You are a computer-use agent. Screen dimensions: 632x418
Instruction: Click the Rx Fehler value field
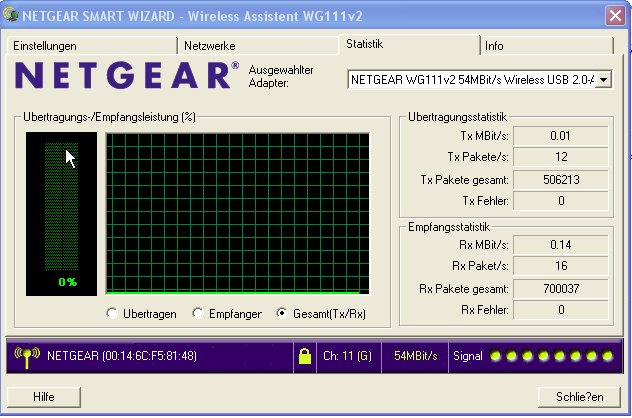pos(560,310)
